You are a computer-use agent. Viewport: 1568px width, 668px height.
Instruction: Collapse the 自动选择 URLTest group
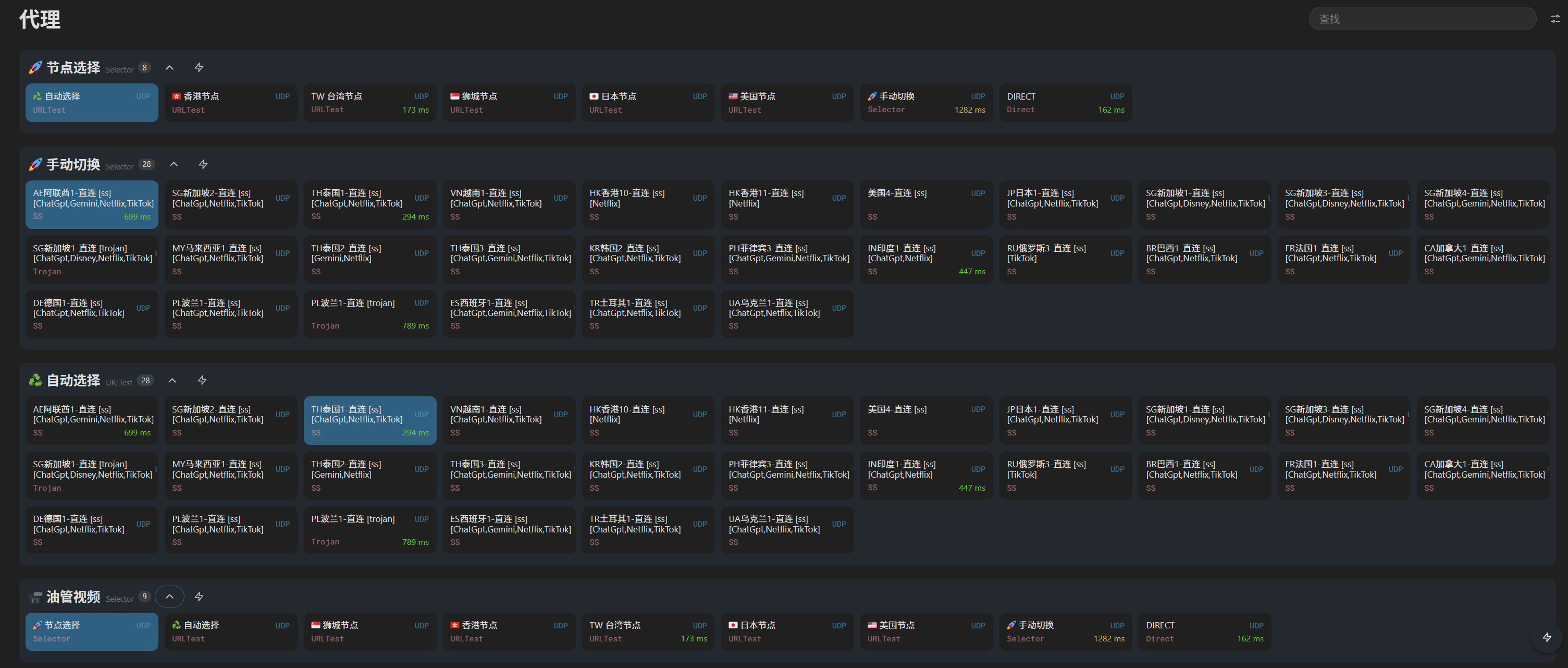(x=172, y=381)
